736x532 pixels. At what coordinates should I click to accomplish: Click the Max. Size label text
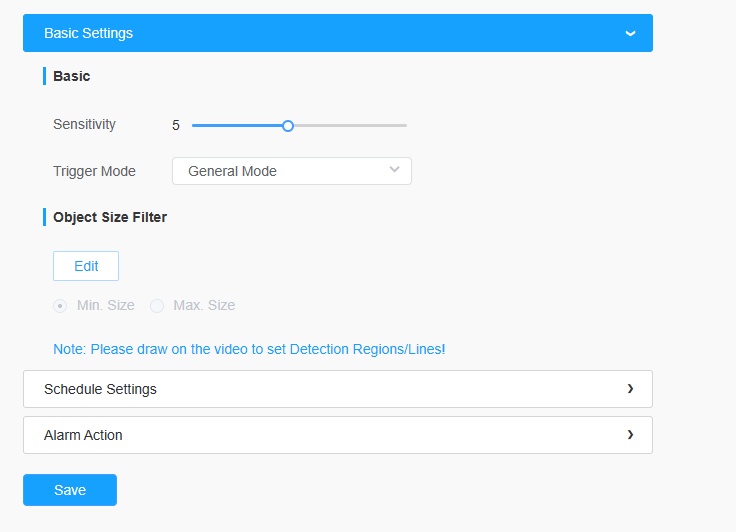(204, 306)
